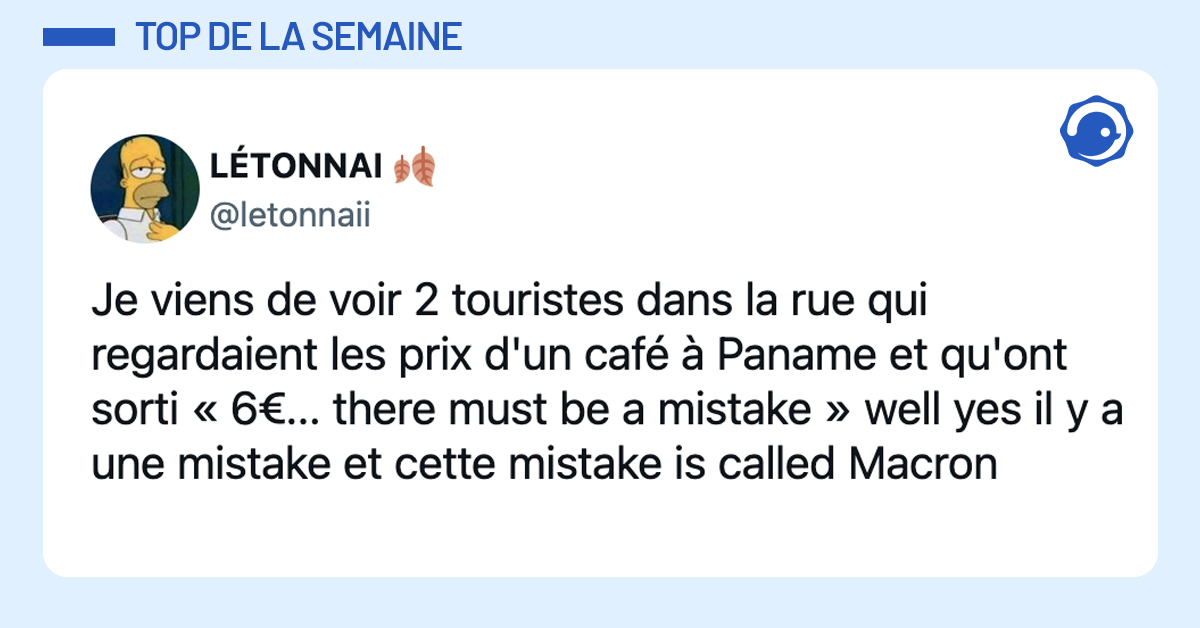Viewport: 1200px width, 628px height.
Task: Click the LÉTONNAI display name
Action: pos(296,167)
